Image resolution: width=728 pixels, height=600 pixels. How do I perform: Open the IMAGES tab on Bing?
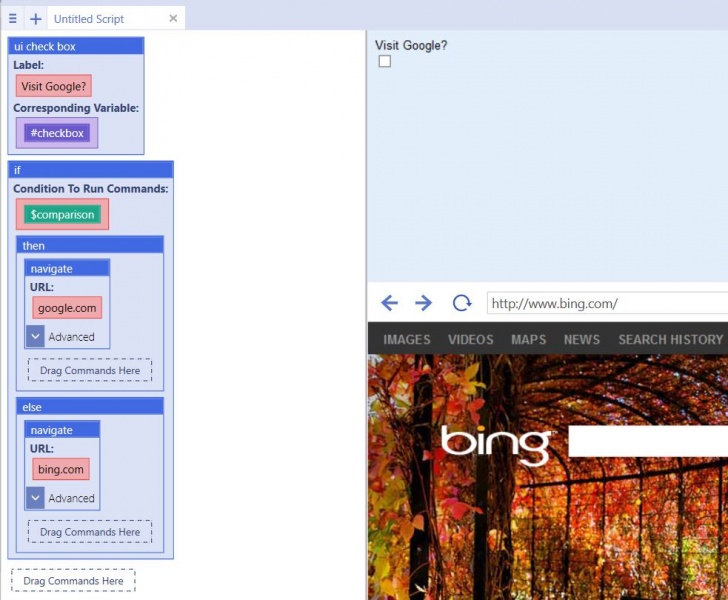tap(407, 339)
